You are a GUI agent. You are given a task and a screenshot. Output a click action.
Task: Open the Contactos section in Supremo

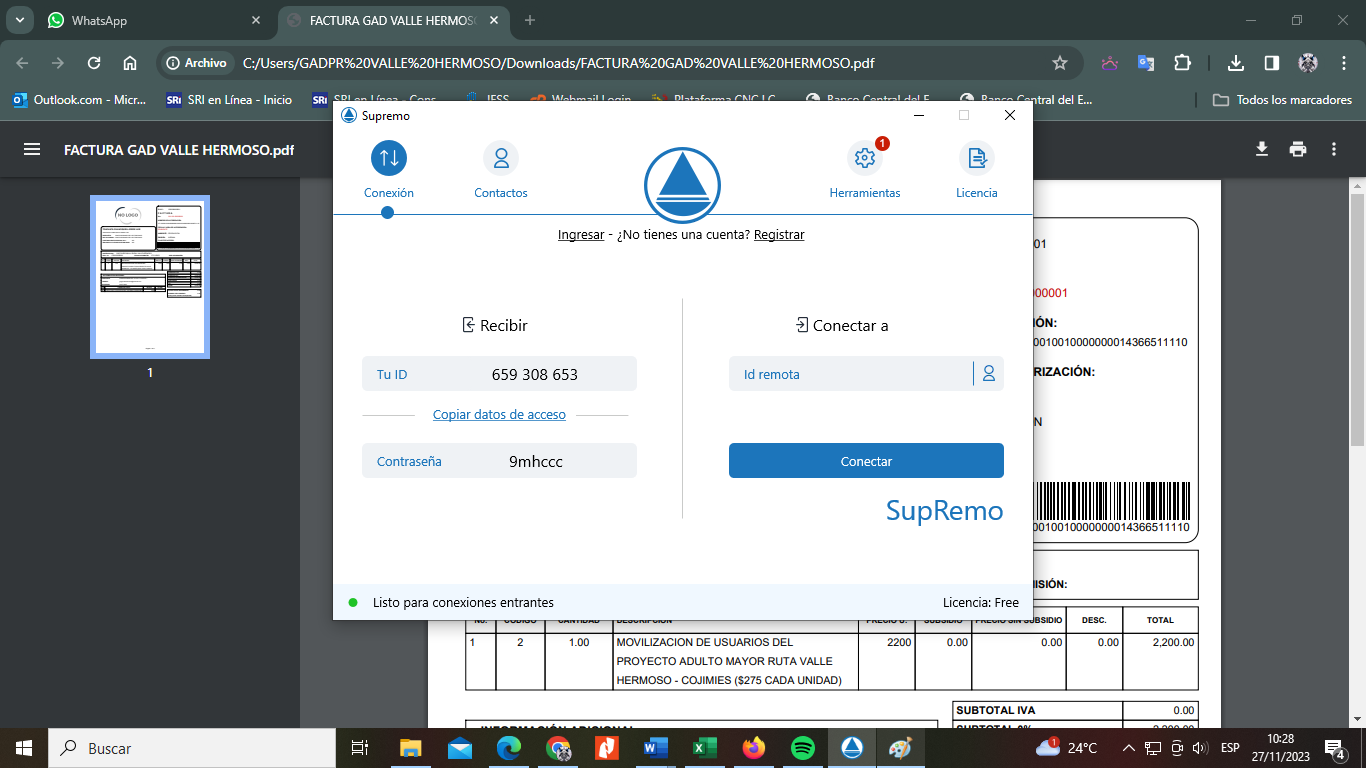pos(500,159)
